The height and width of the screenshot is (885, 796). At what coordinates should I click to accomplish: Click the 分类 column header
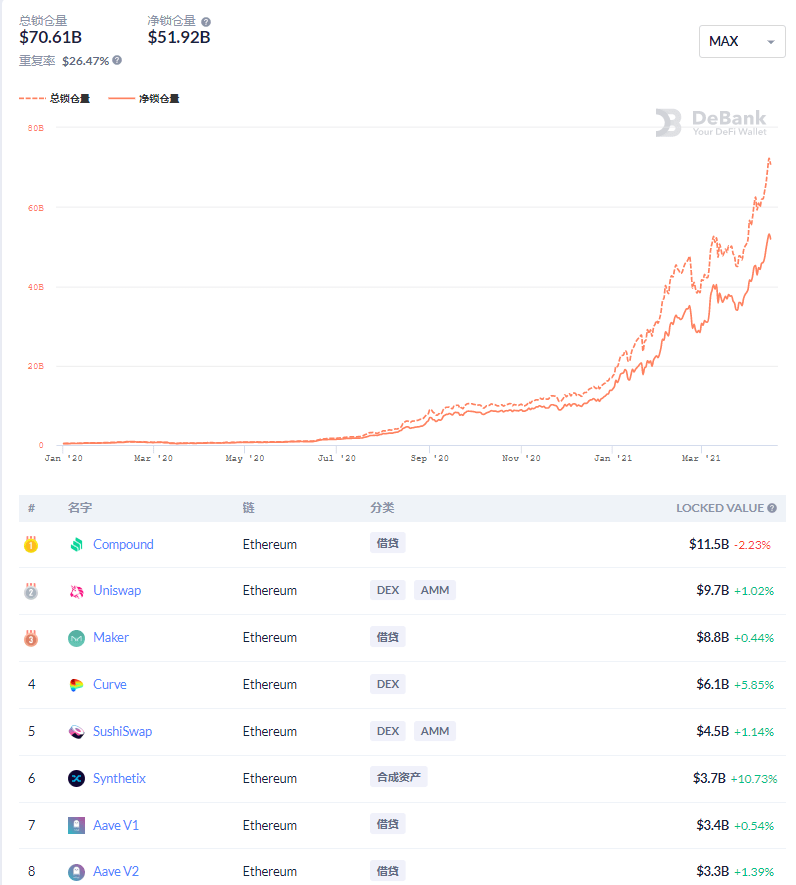(x=382, y=507)
